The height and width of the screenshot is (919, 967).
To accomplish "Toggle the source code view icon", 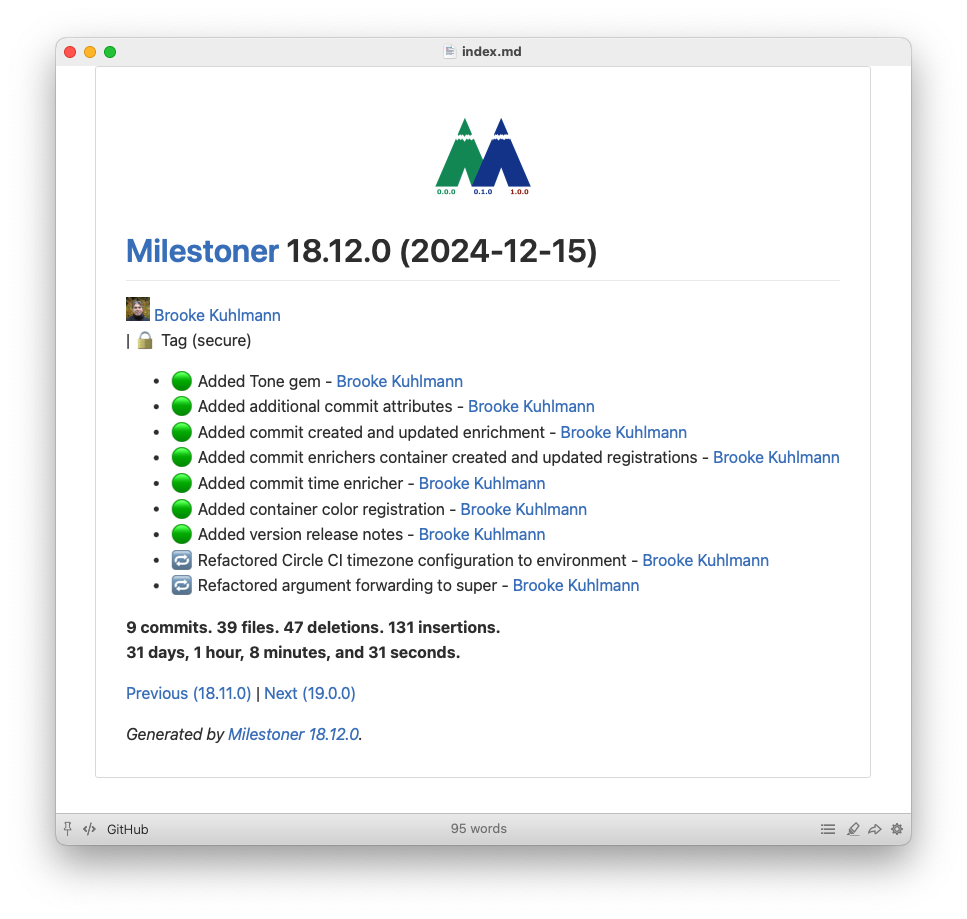I will tap(89, 829).
